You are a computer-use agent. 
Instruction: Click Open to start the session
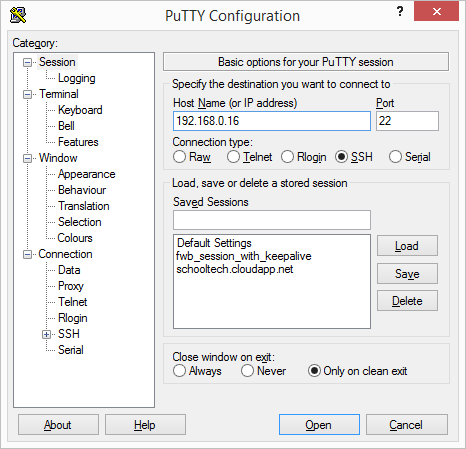(x=319, y=425)
